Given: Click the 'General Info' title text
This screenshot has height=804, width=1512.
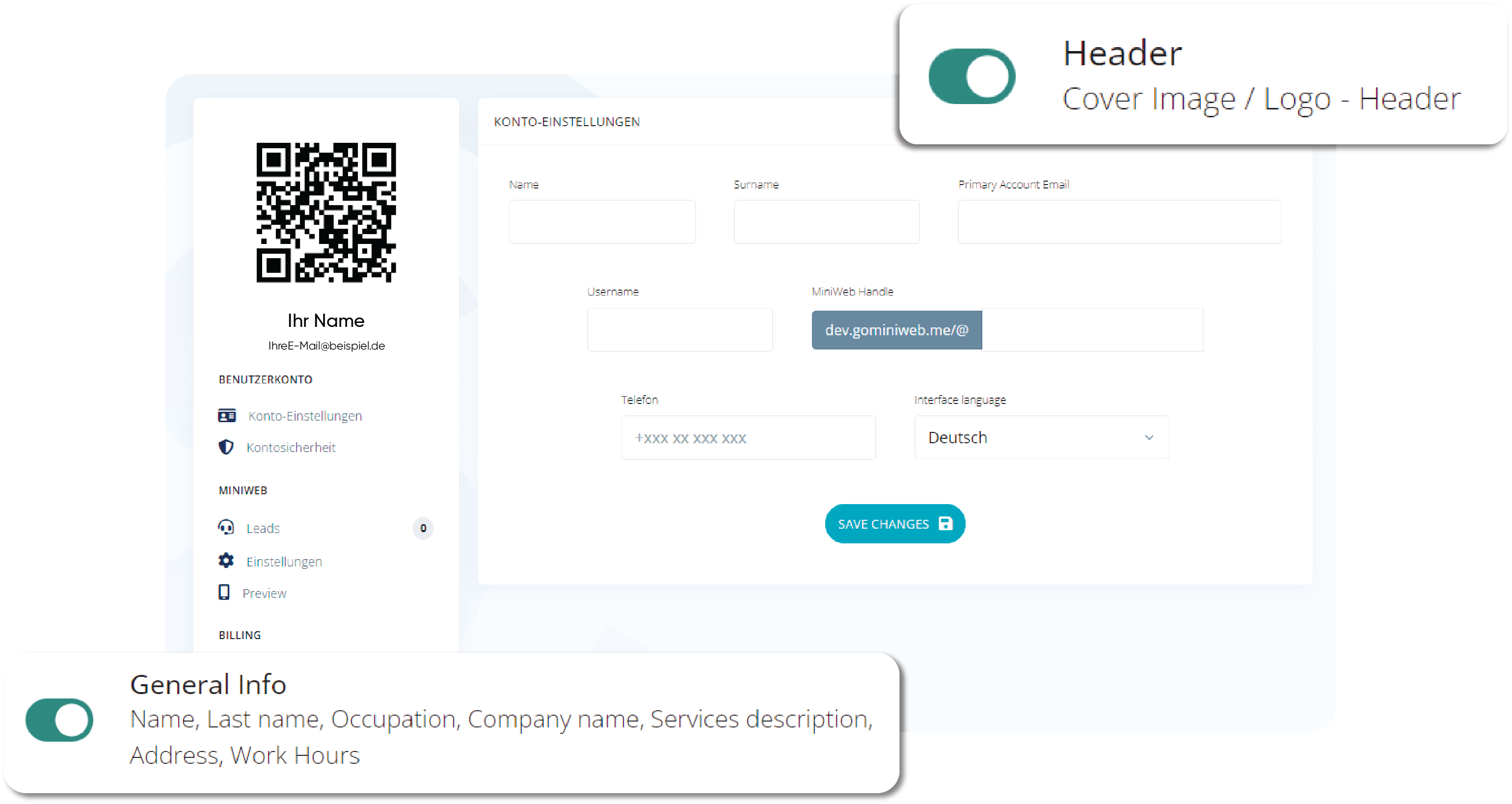Looking at the screenshot, I should pyautogui.click(x=208, y=684).
